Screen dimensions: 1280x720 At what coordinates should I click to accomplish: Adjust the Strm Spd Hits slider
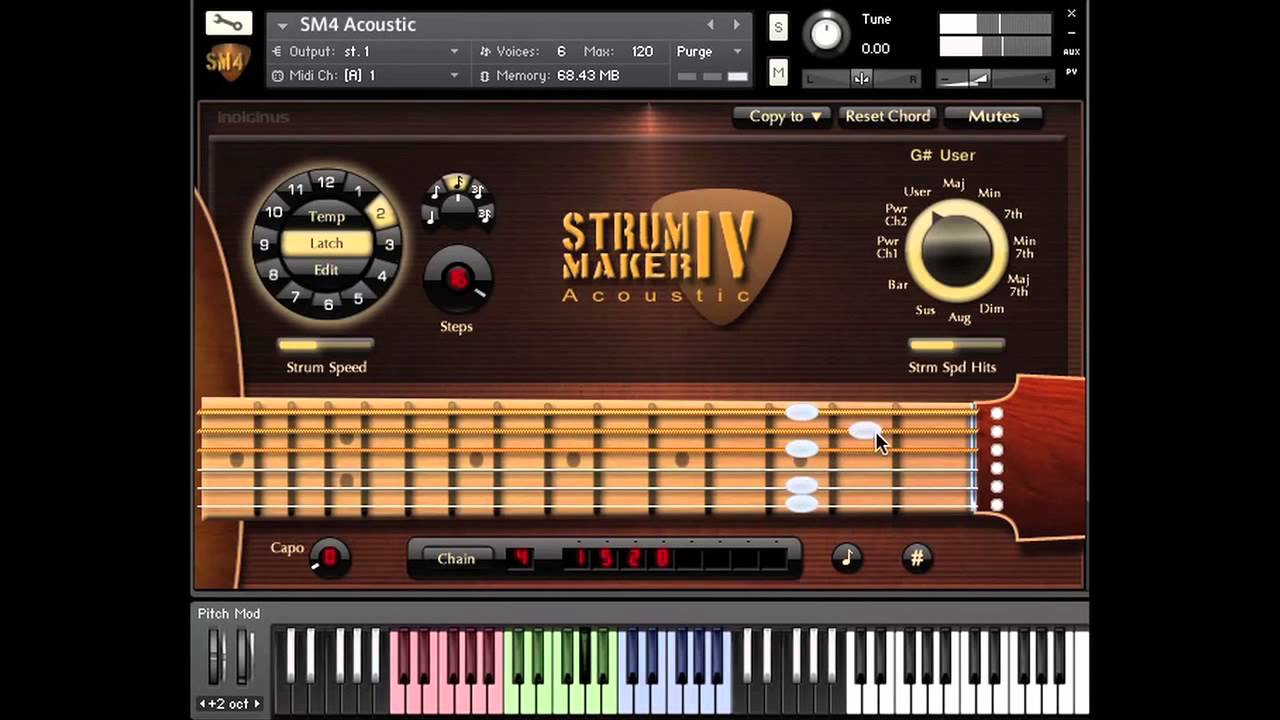click(x=956, y=345)
